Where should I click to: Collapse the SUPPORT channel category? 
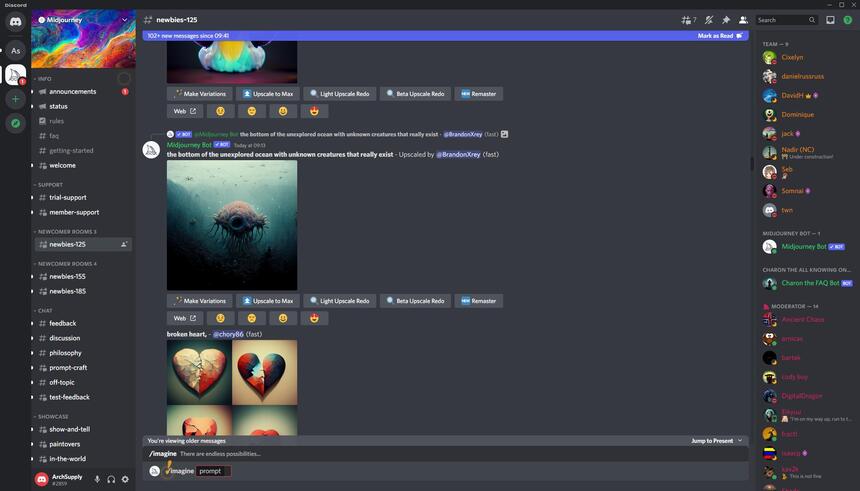click(50, 185)
